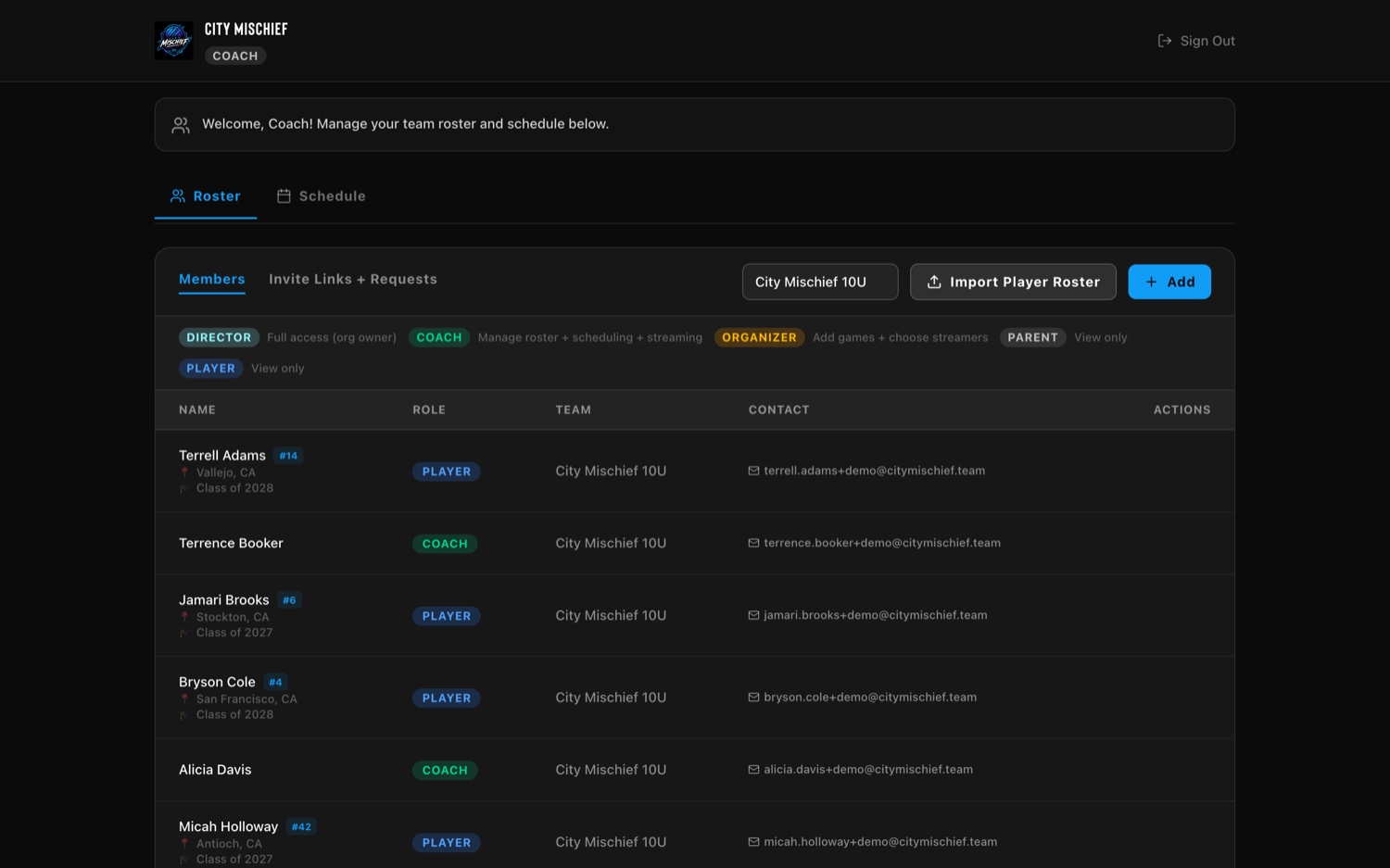Click PLAYER badge in Jamari Brooks row
This screenshot has height=868, width=1390.
447,616
